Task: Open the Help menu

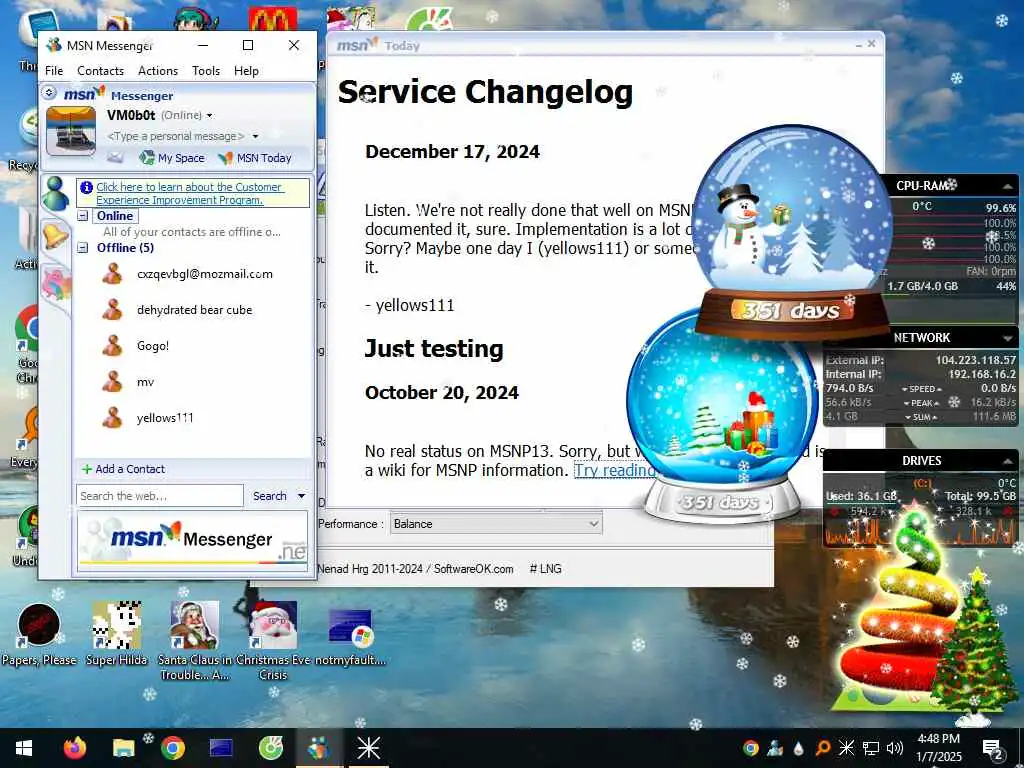Action: 246,71
